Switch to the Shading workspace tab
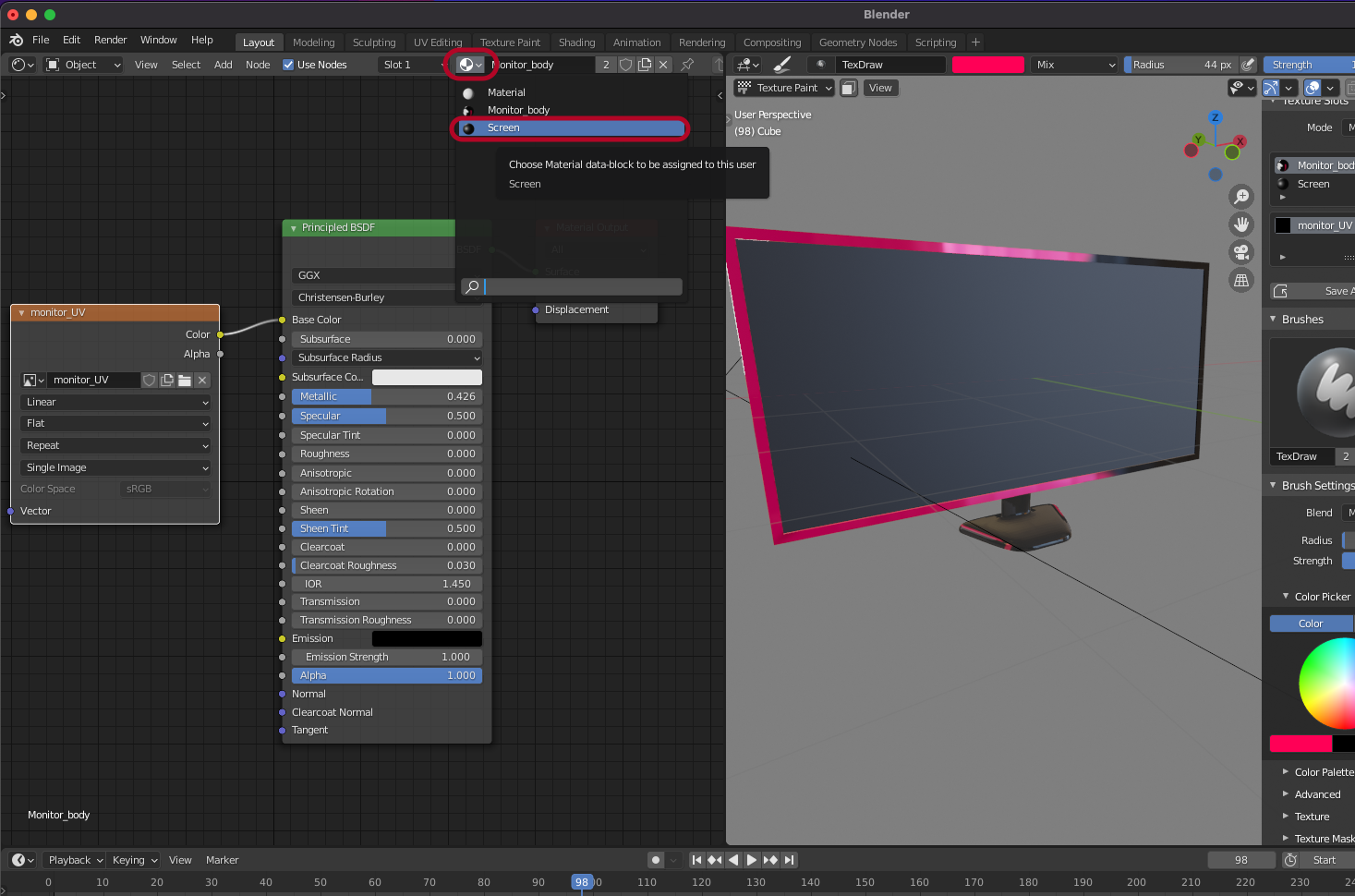Image resolution: width=1355 pixels, height=896 pixels. (x=576, y=42)
